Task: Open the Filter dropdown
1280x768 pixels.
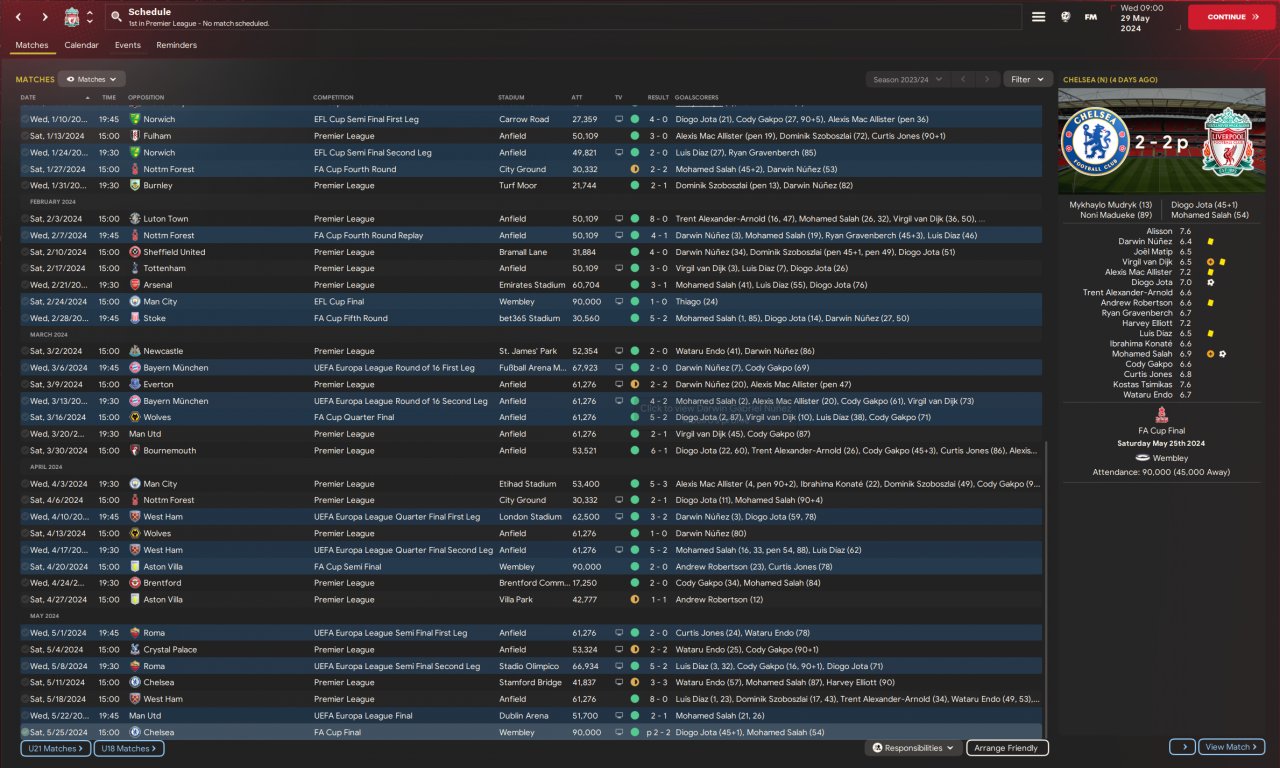Action: [1028, 79]
